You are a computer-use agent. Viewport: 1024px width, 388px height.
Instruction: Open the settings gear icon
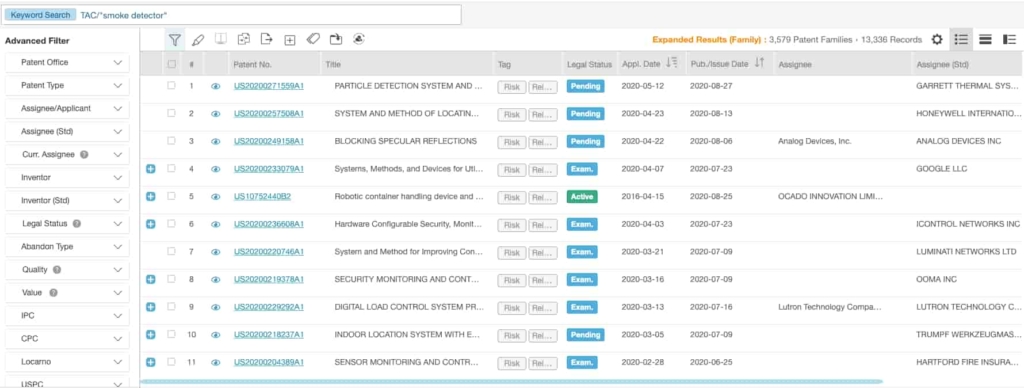(x=936, y=39)
